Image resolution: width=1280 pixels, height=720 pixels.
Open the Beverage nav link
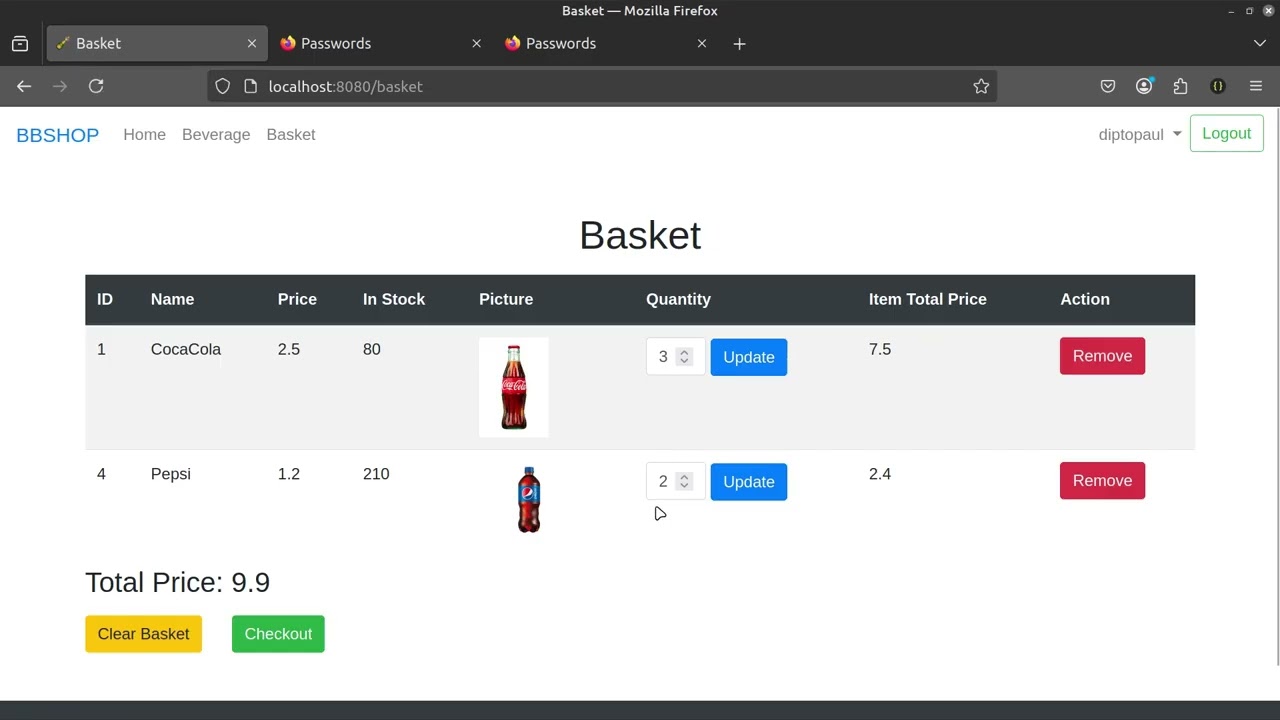coord(216,135)
